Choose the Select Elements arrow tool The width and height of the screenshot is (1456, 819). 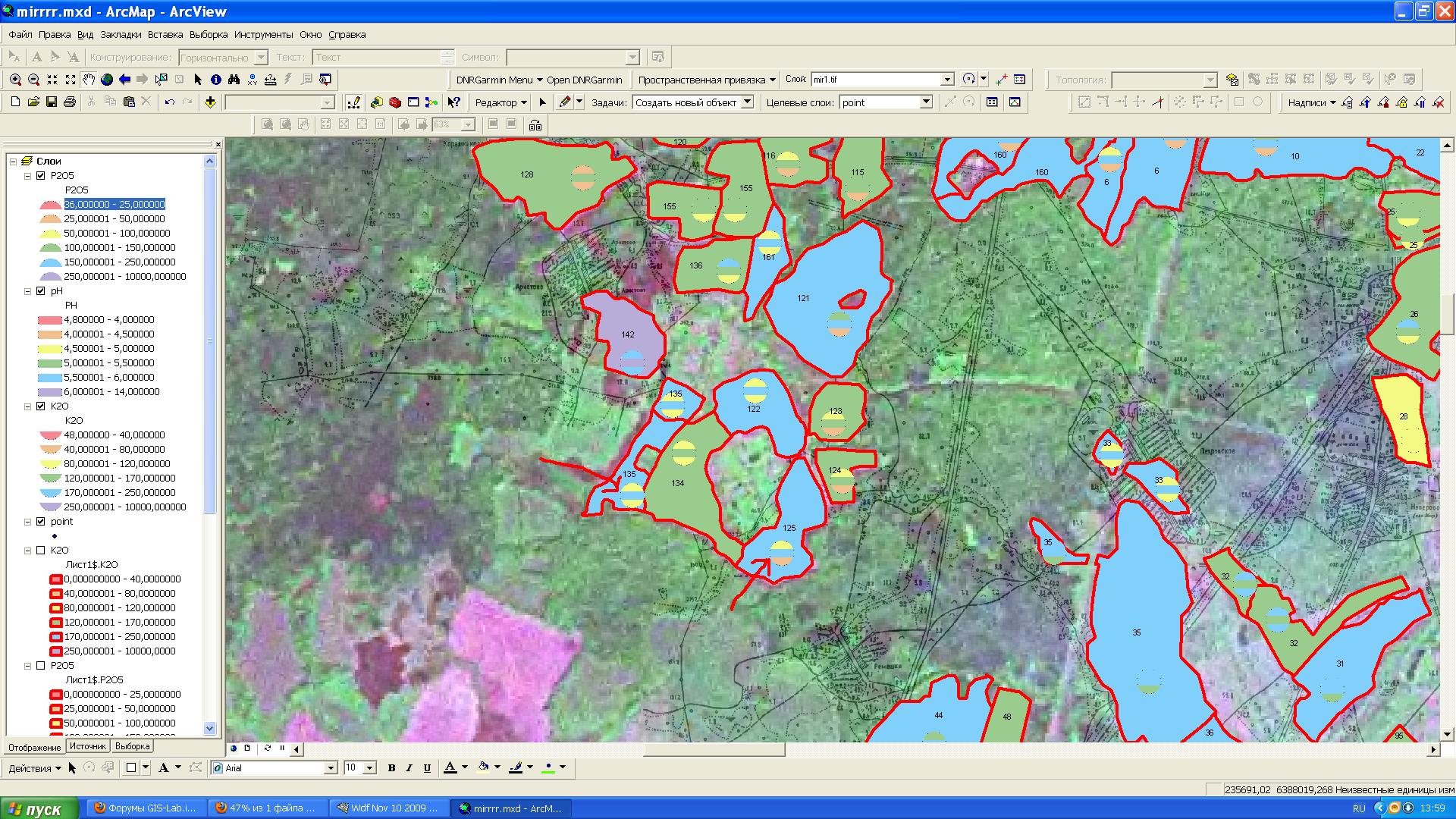click(198, 80)
